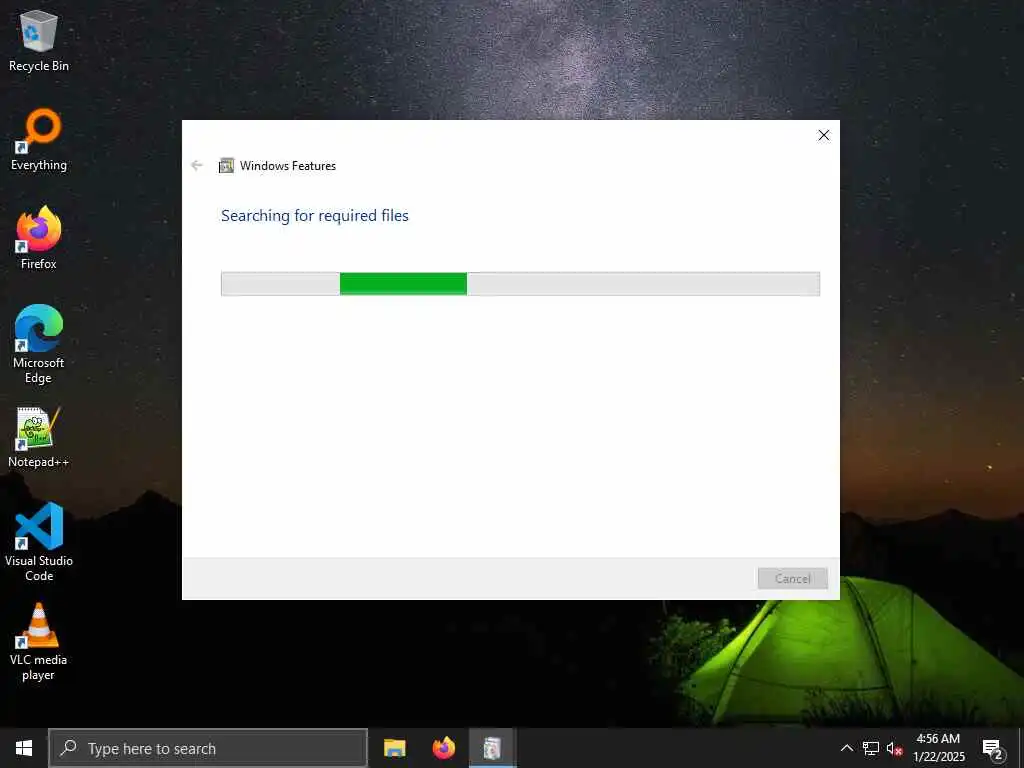Open the Microsoft Edge desktop shortcut
Screen dimensions: 1024x768
pyautogui.click(x=39, y=344)
